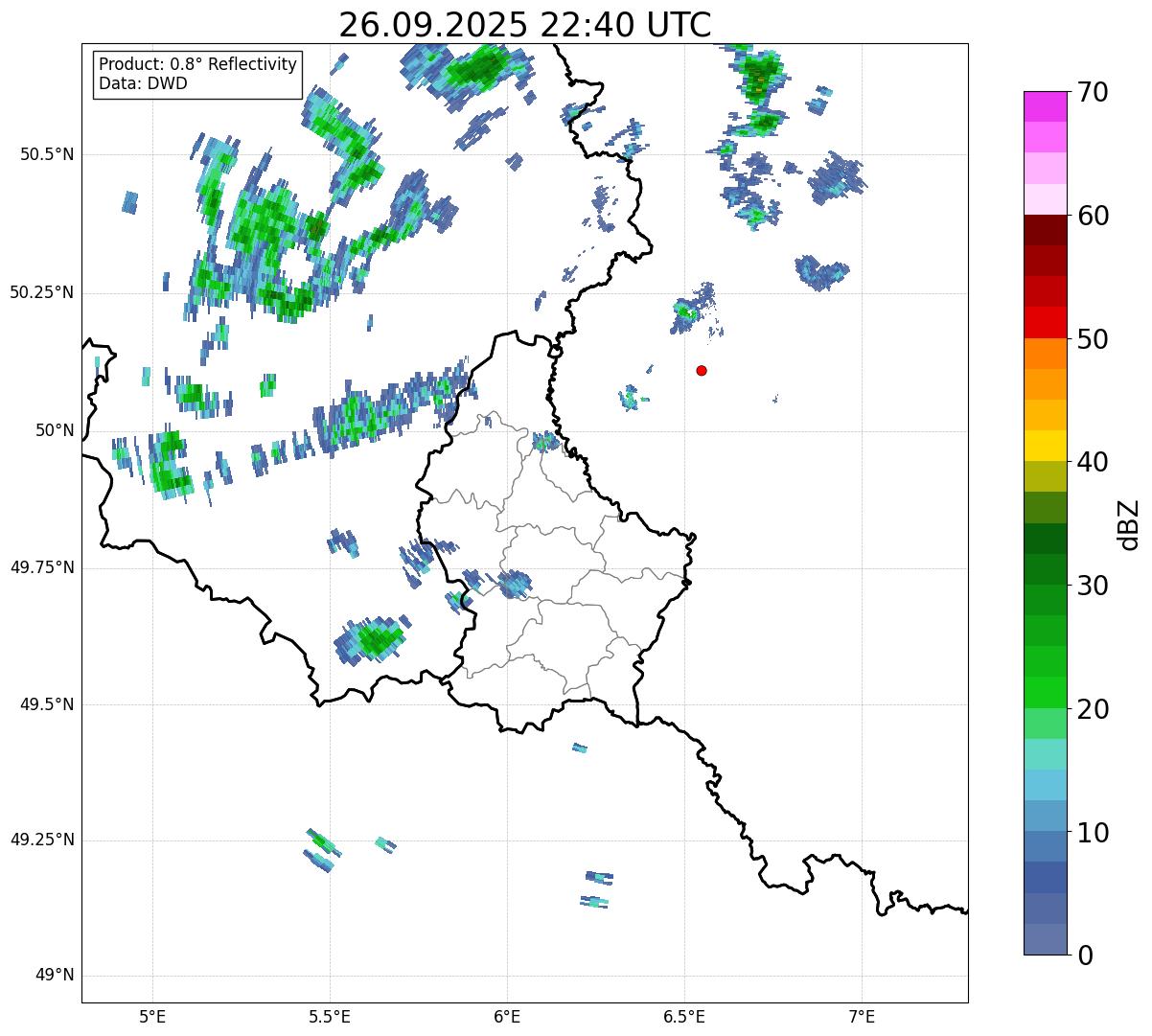Click the title text 26.09.2025 22:40 UTC

pyautogui.click(x=524, y=24)
